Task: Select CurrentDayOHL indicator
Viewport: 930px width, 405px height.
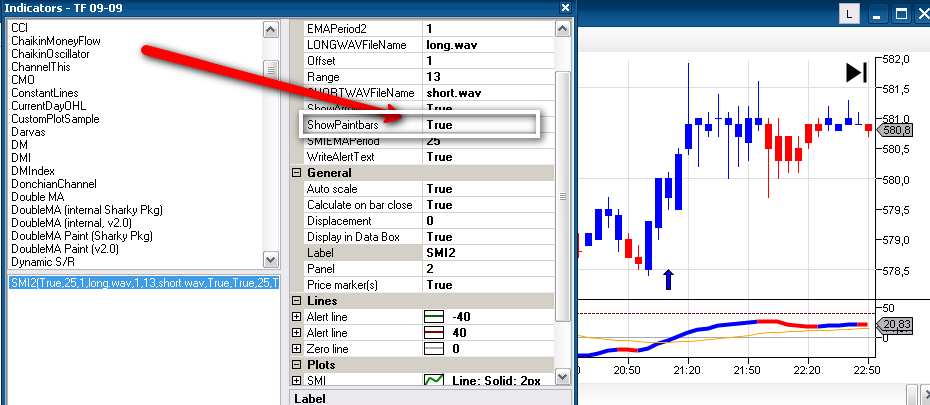Action: click(49, 106)
